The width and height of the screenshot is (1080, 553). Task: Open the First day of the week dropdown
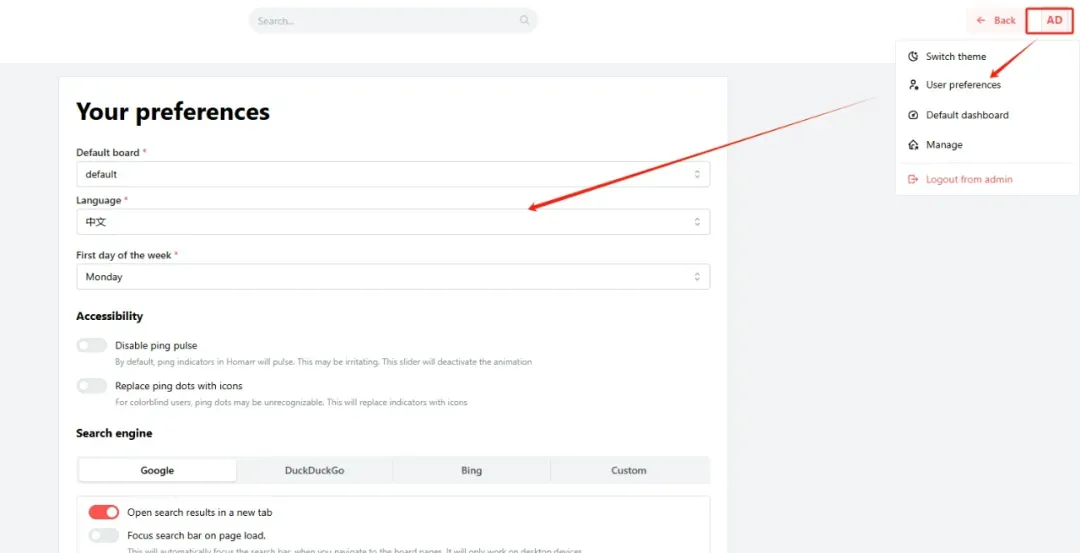[393, 277]
